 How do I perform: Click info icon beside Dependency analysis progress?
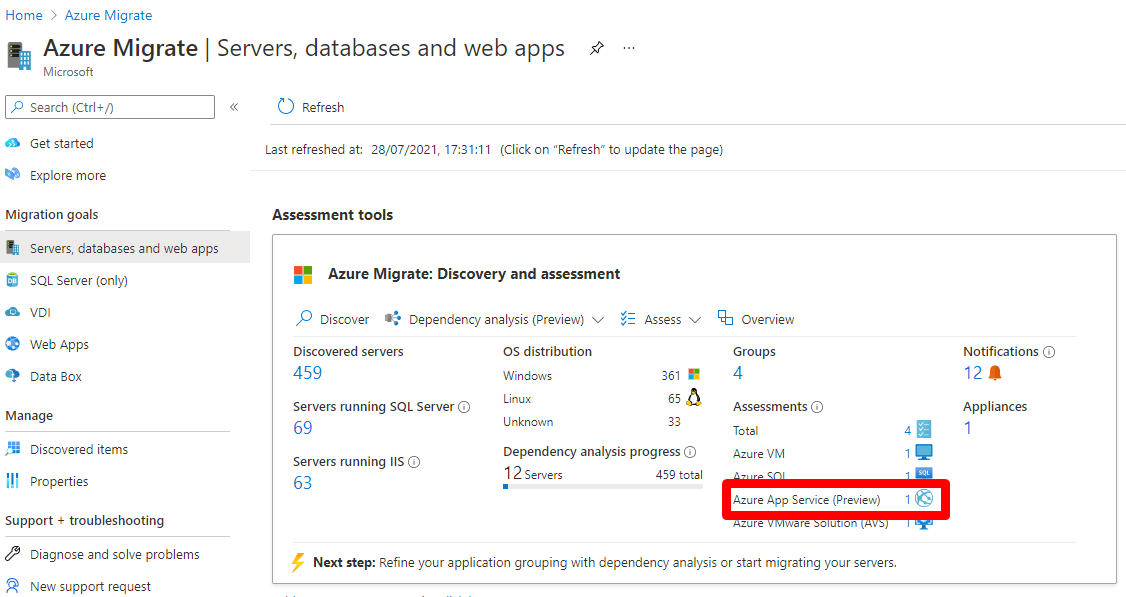click(690, 452)
